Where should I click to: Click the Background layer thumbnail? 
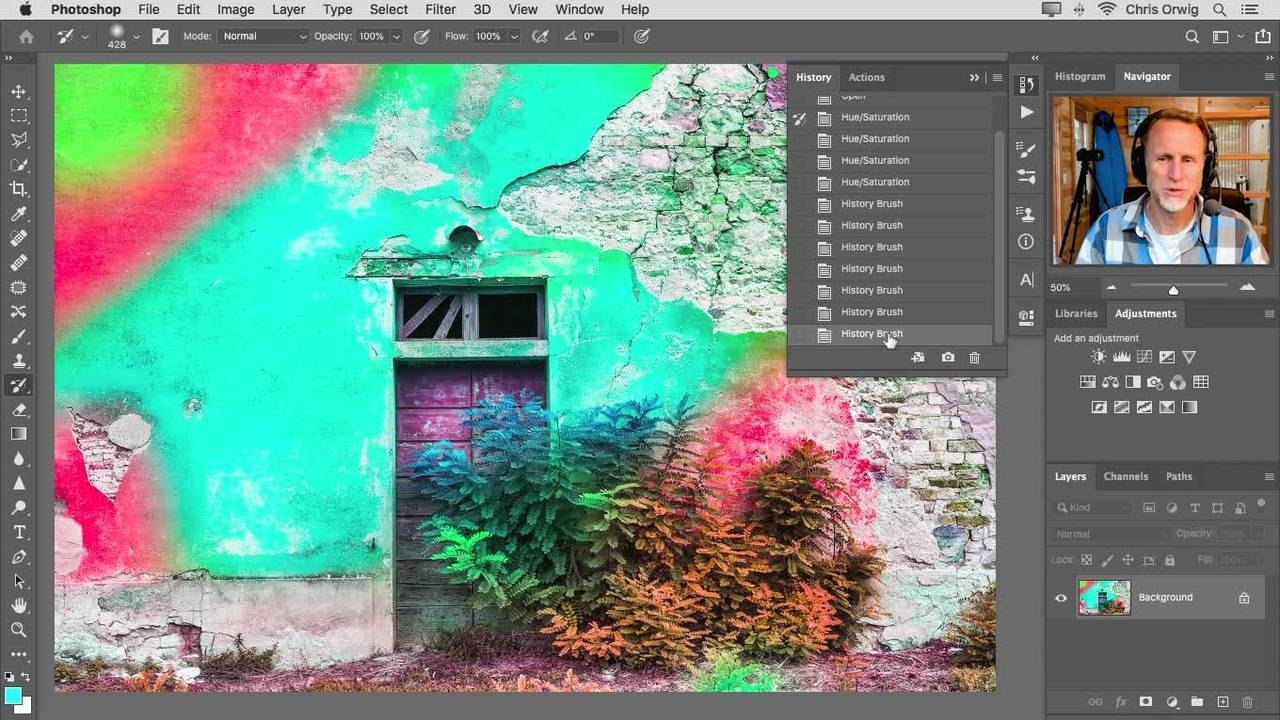(1104, 598)
